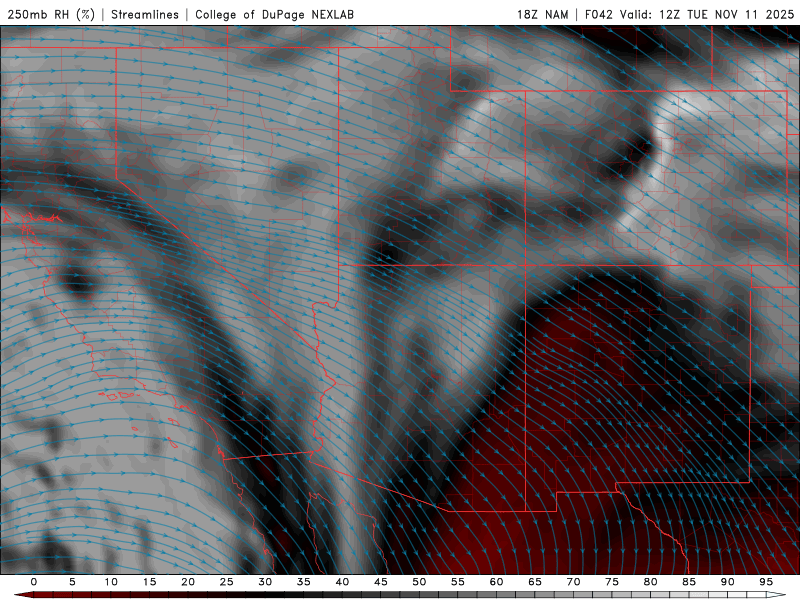Click the colorbar label "15"

pyautogui.click(x=149, y=582)
